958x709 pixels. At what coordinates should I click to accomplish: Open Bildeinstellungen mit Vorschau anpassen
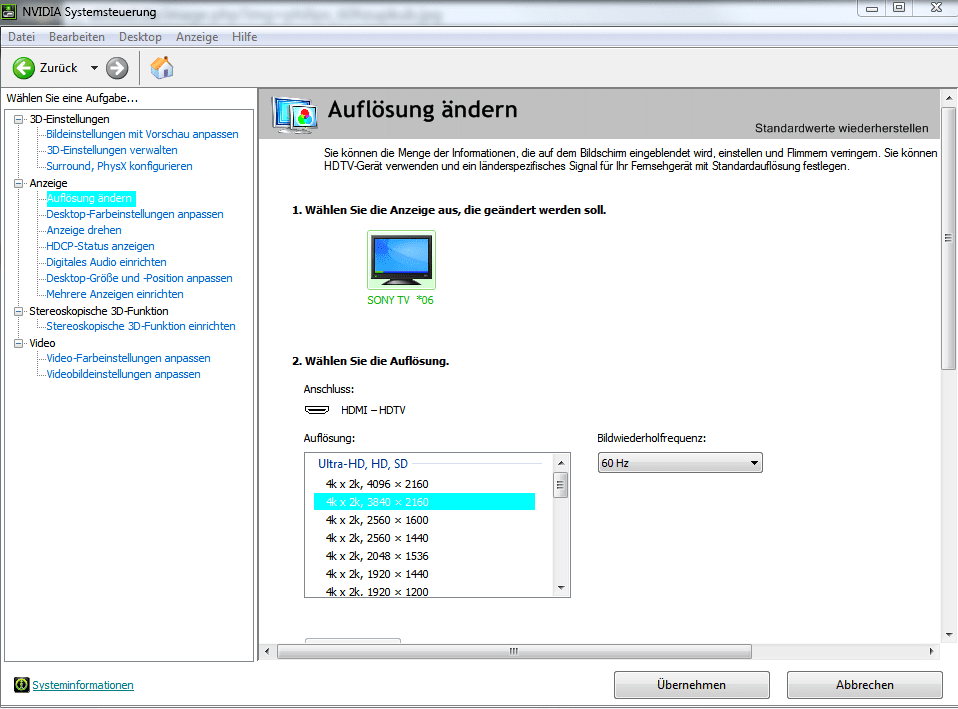(142, 134)
